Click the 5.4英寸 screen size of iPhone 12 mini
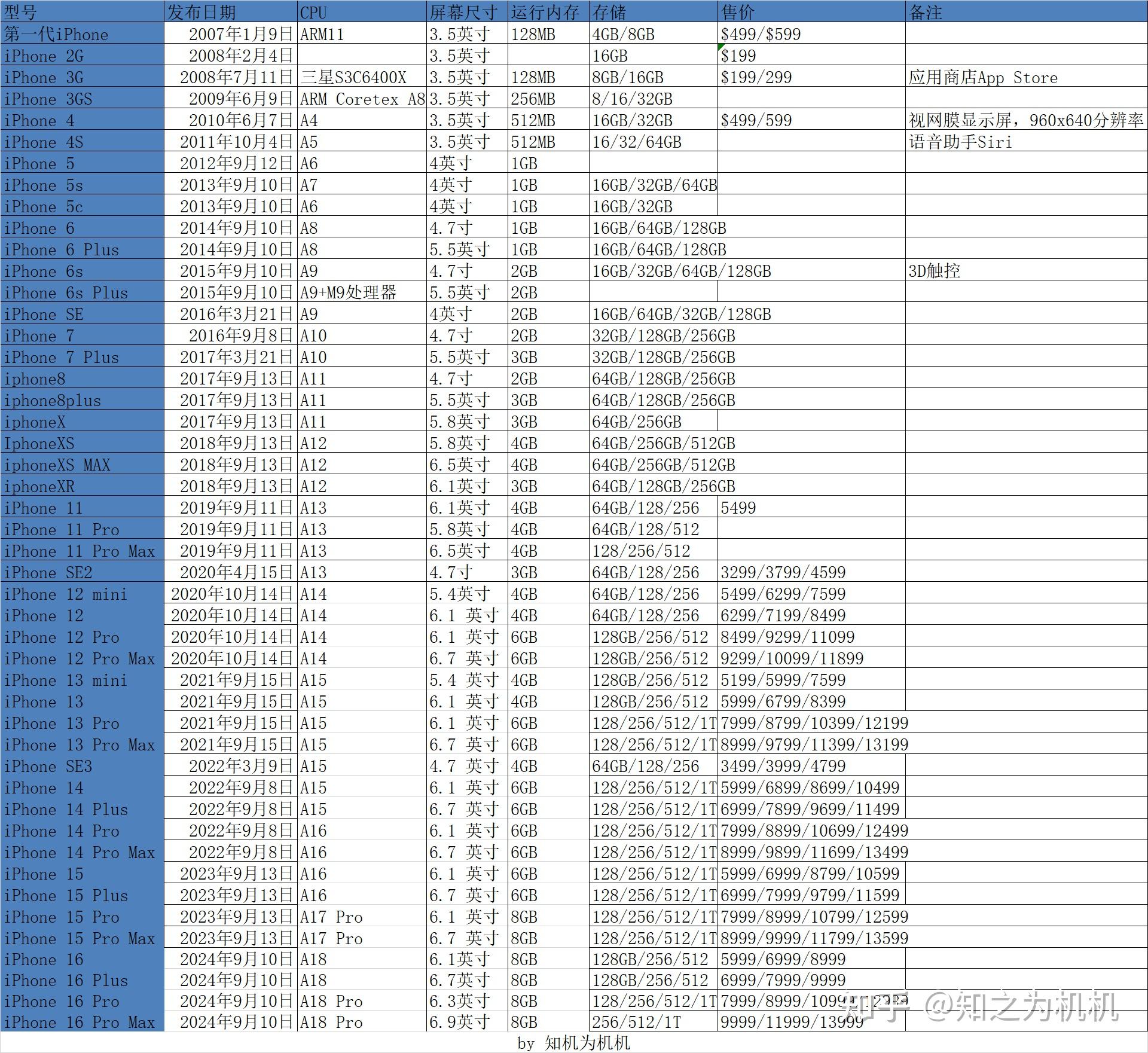Image resolution: width=1148 pixels, height=1053 pixels. click(468, 594)
